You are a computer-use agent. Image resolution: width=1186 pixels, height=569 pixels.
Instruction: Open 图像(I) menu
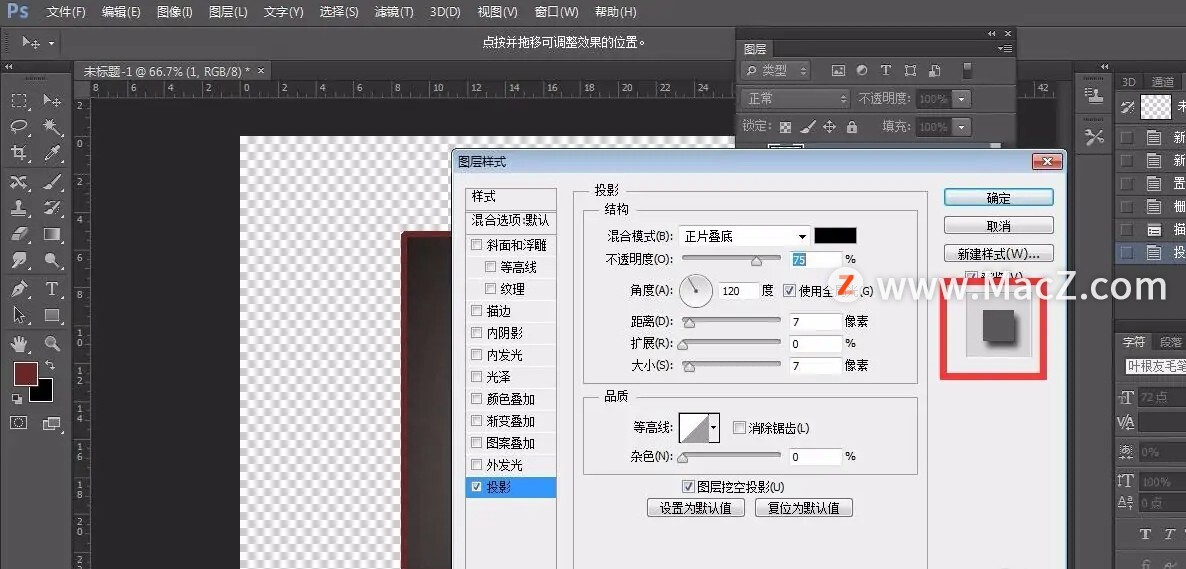175,12
